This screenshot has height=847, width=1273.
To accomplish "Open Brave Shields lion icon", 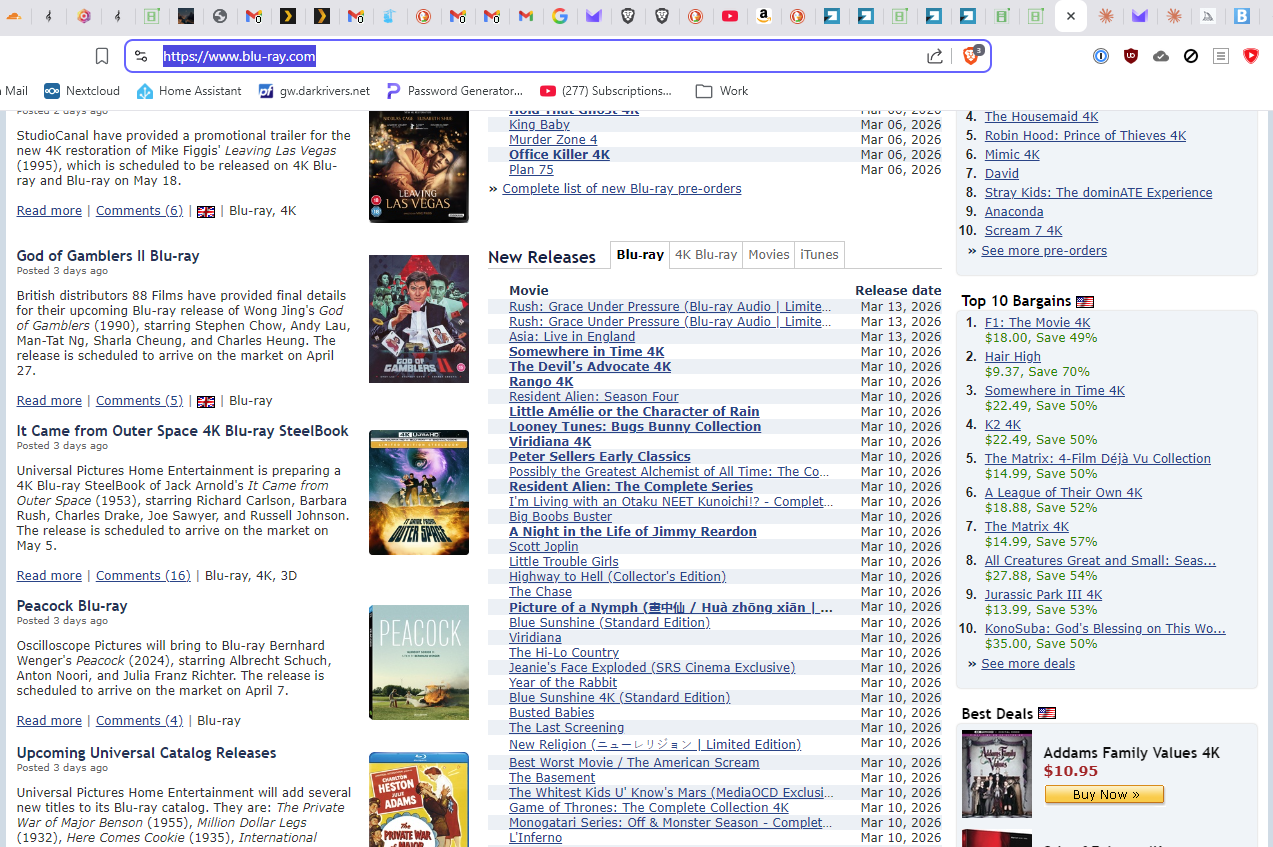I will coord(971,56).
